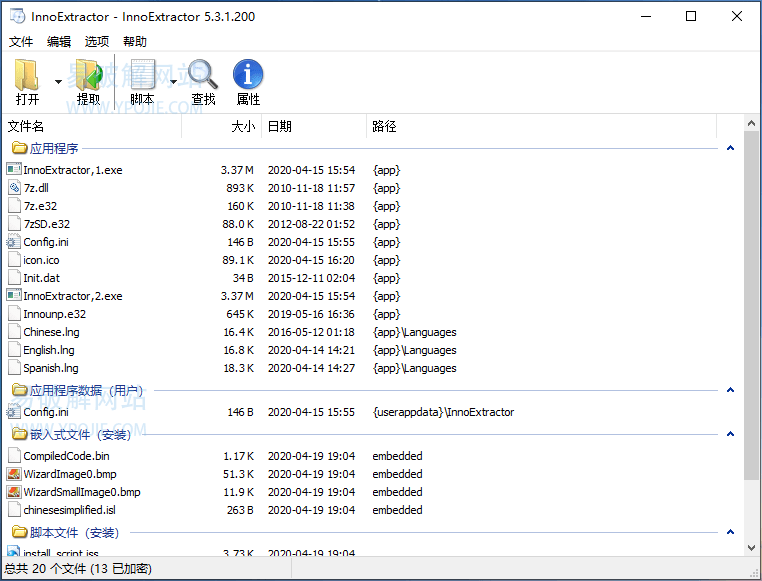The width and height of the screenshot is (762, 581).
Task: Click the userappdata Config.ini gear icon
Action: (14, 412)
